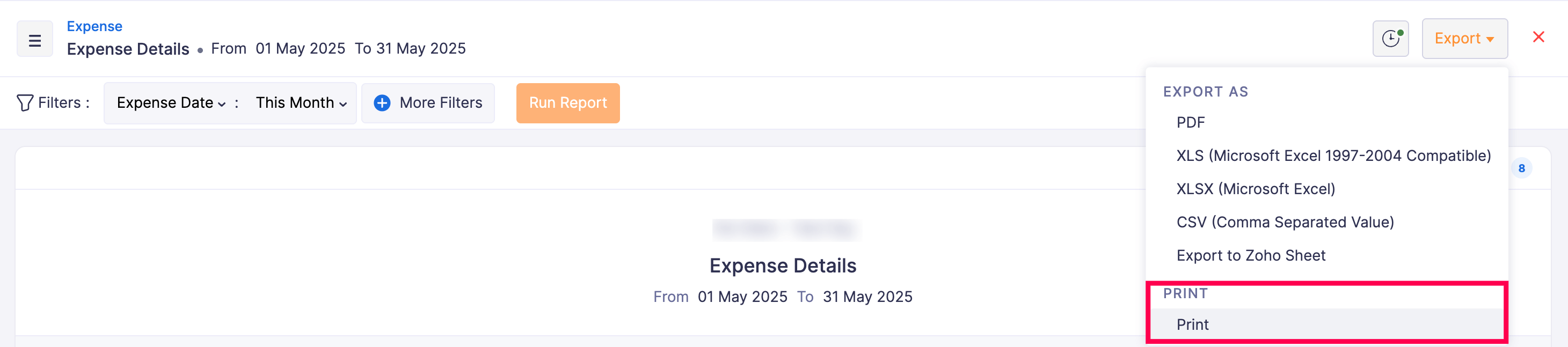Viewport: 1568px width, 347px height.
Task: Click the filter funnel icon
Action: 24,102
